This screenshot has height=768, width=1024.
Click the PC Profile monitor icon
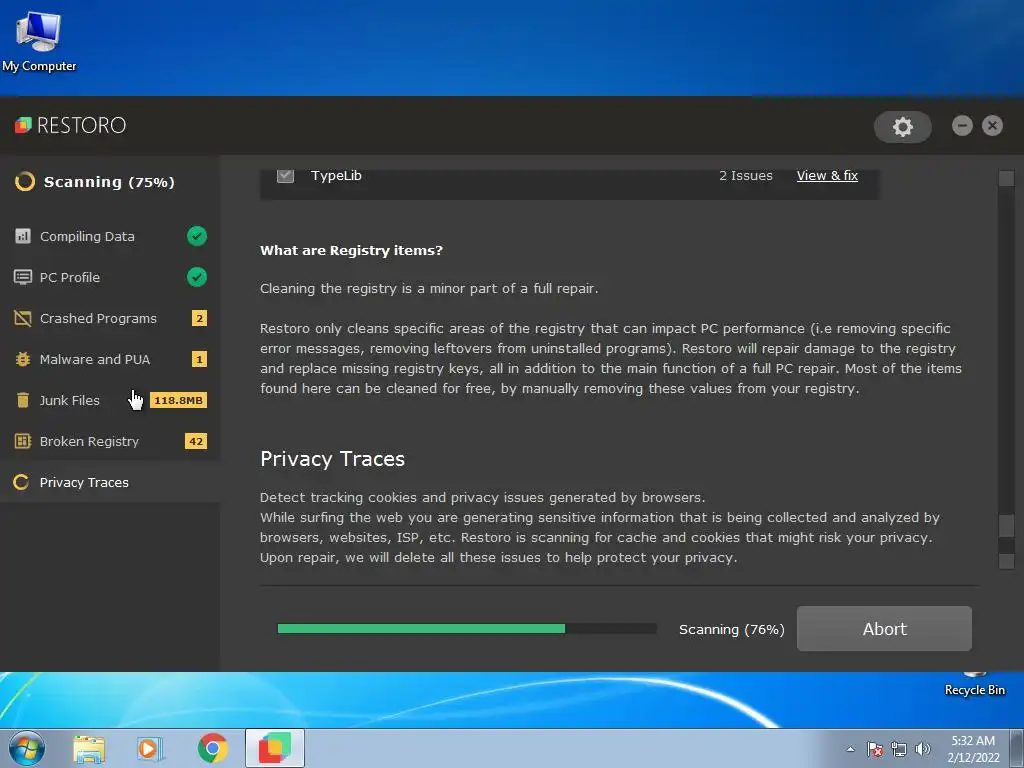(x=23, y=277)
